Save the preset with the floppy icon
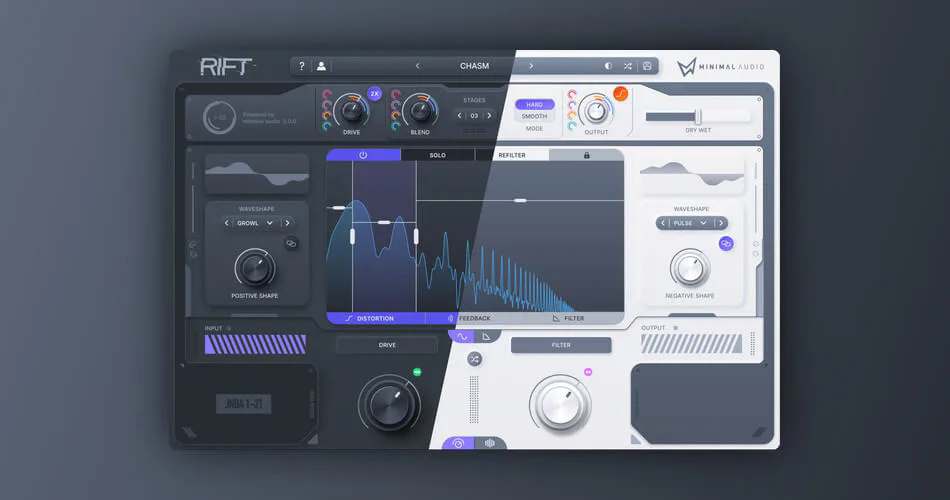This screenshot has width=950, height=500. [x=647, y=66]
